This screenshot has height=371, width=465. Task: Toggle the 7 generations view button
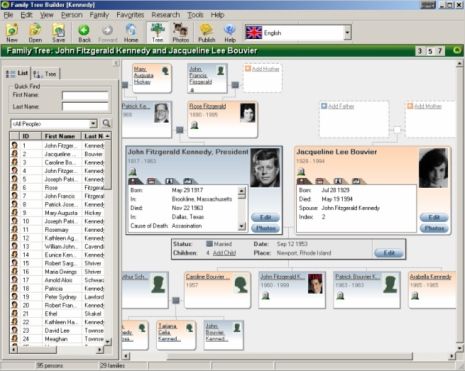pos(440,51)
